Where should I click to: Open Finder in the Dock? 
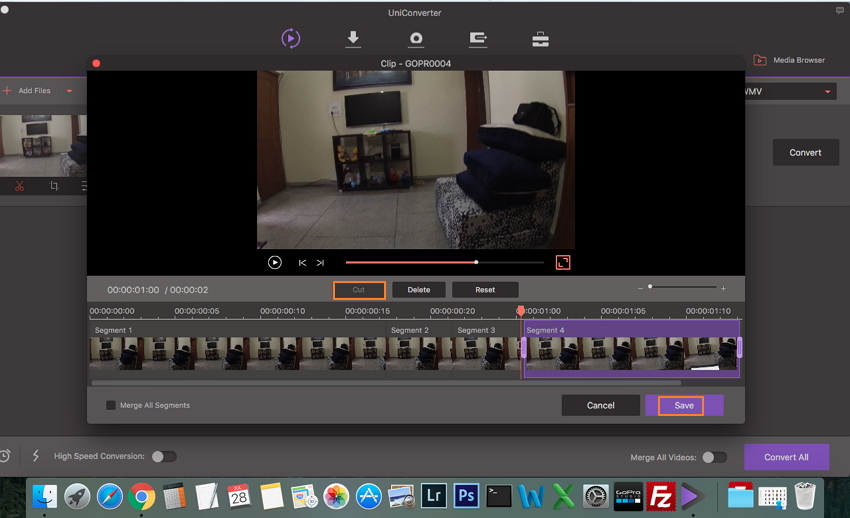pos(45,496)
